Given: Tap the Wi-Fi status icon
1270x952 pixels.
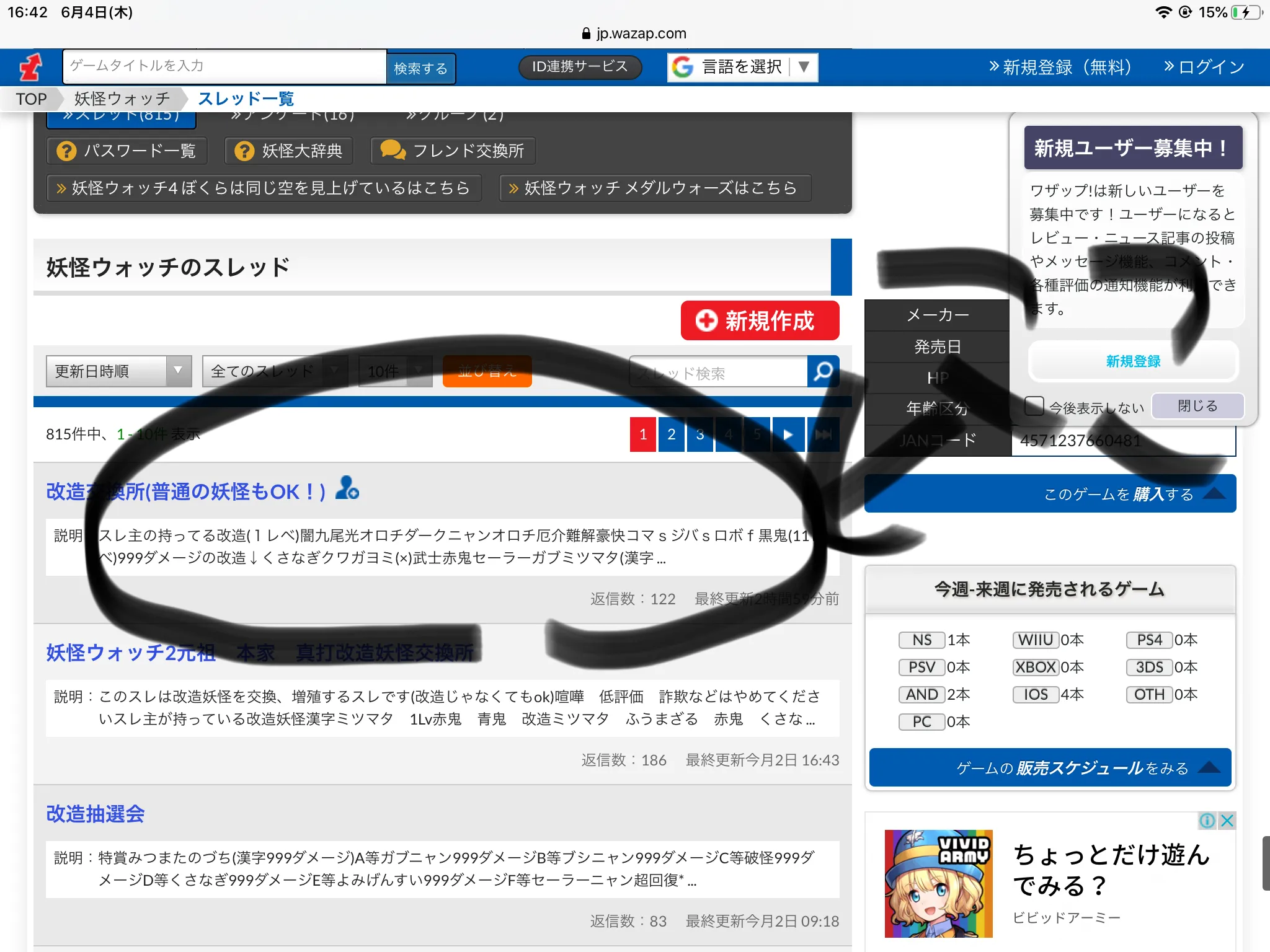Looking at the screenshot, I should click(1163, 12).
